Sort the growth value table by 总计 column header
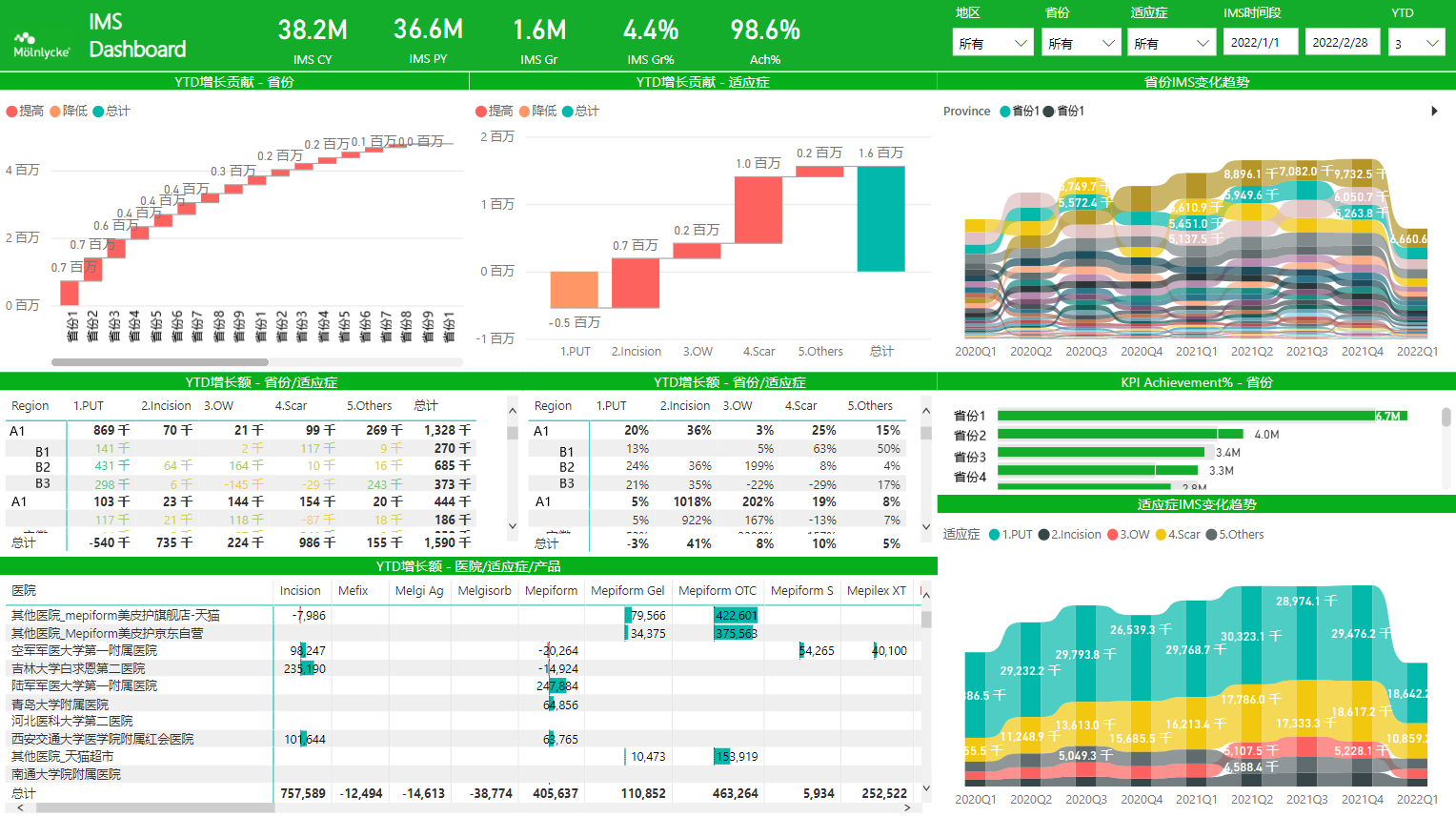1456x817 pixels. pos(426,406)
